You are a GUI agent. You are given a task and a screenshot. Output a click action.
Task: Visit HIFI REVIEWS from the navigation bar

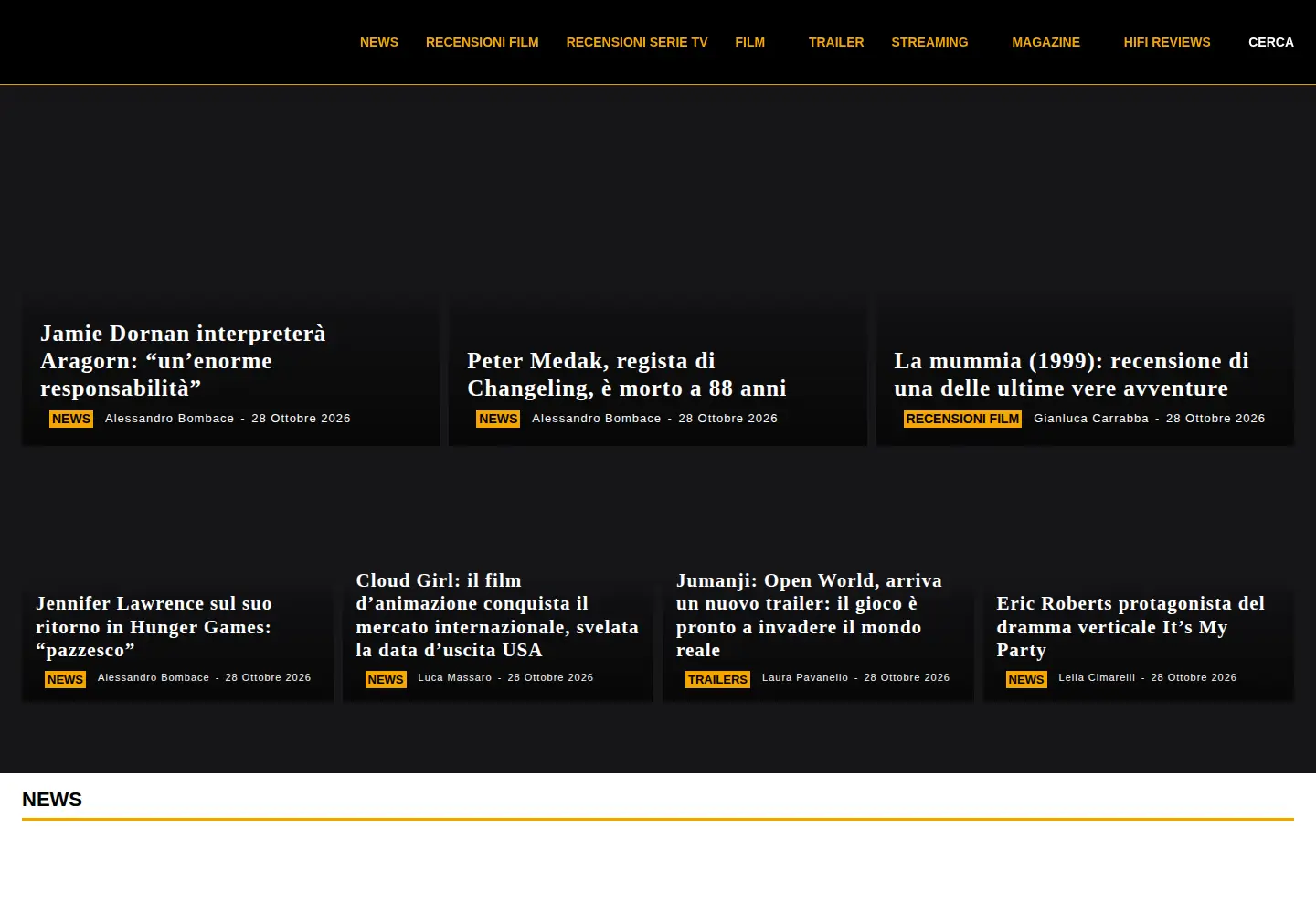tap(1167, 42)
